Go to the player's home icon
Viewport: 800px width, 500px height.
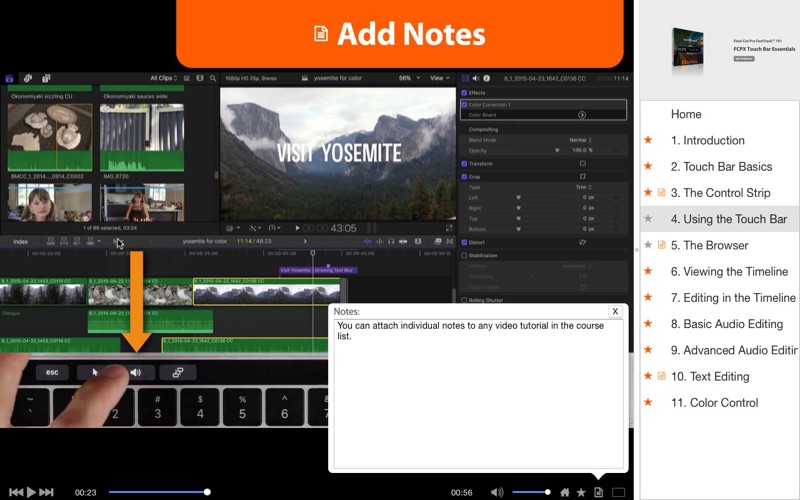(x=565, y=492)
